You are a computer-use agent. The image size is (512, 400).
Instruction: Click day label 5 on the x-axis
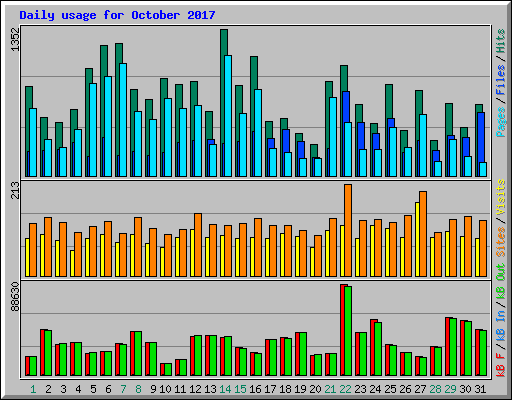(93, 389)
